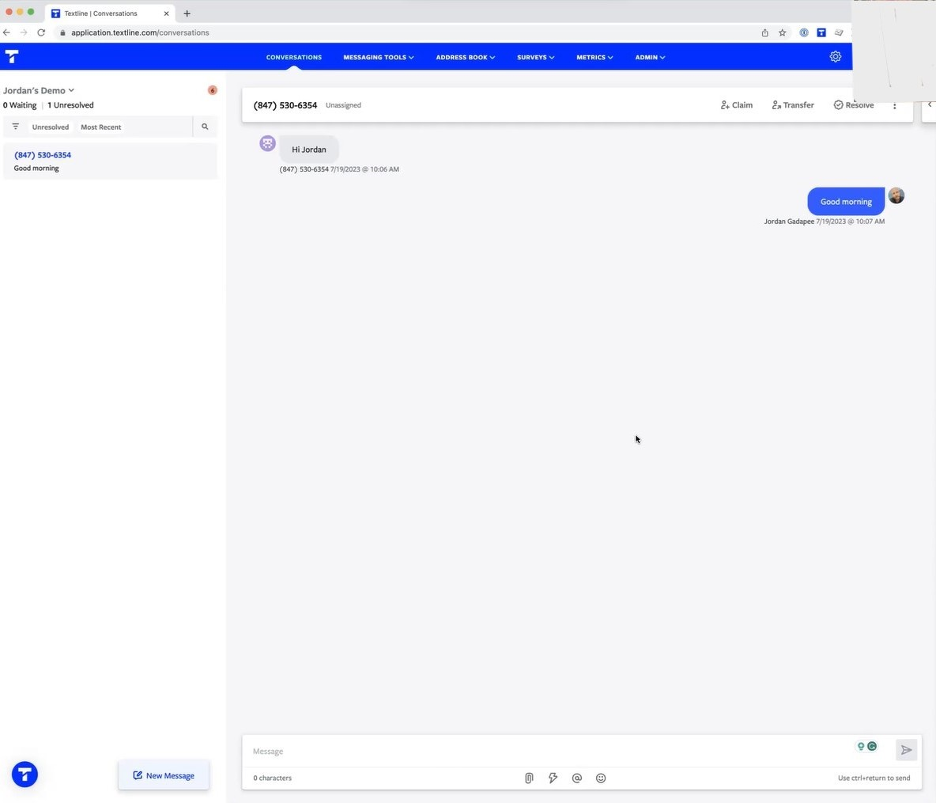Image resolution: width=936 pixels, height=804 pixels.
Task: Click the browser address bar URL
Action: click(140, 33)
